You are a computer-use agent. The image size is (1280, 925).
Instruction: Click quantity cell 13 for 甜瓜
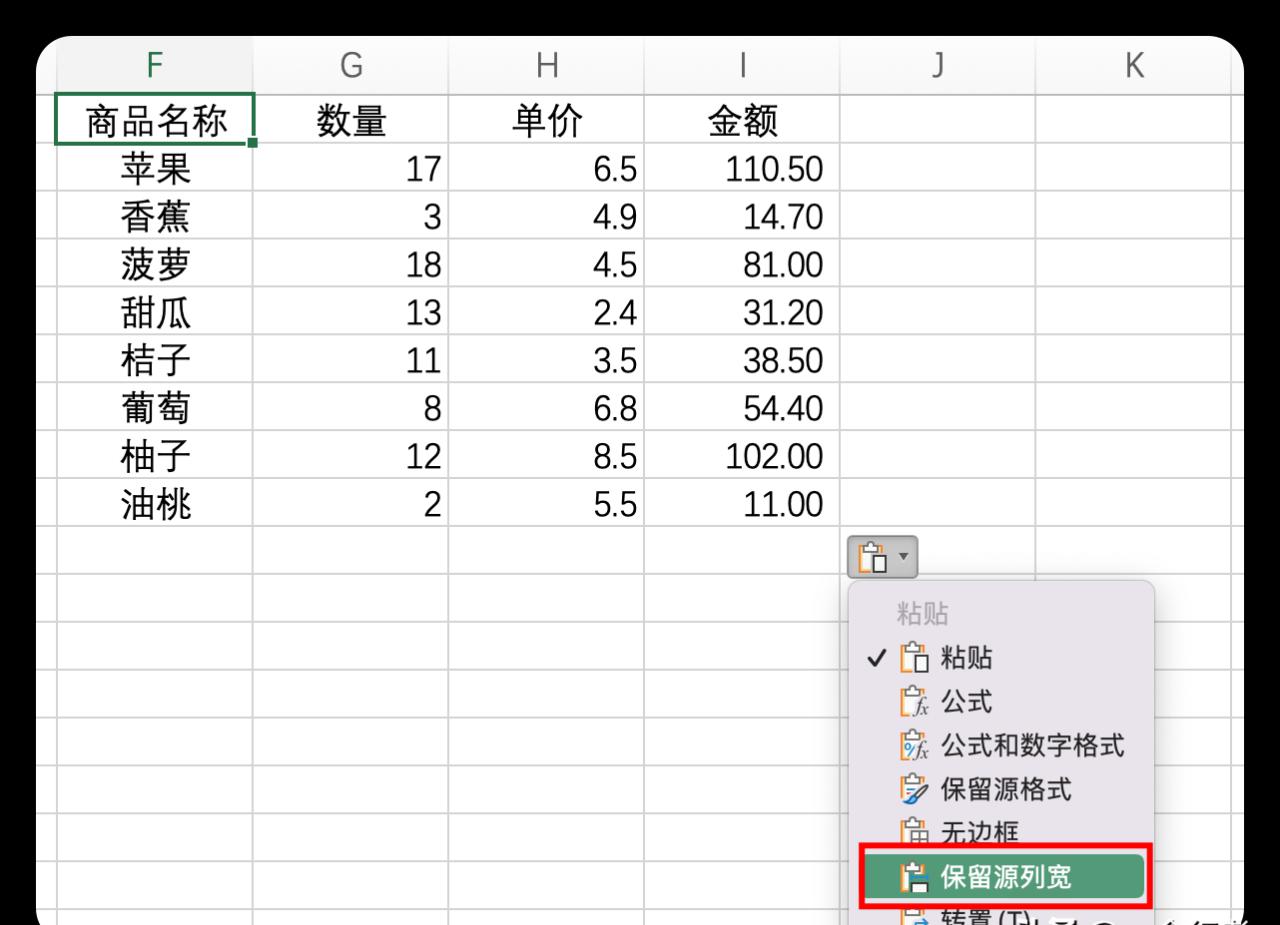[350, 313]
